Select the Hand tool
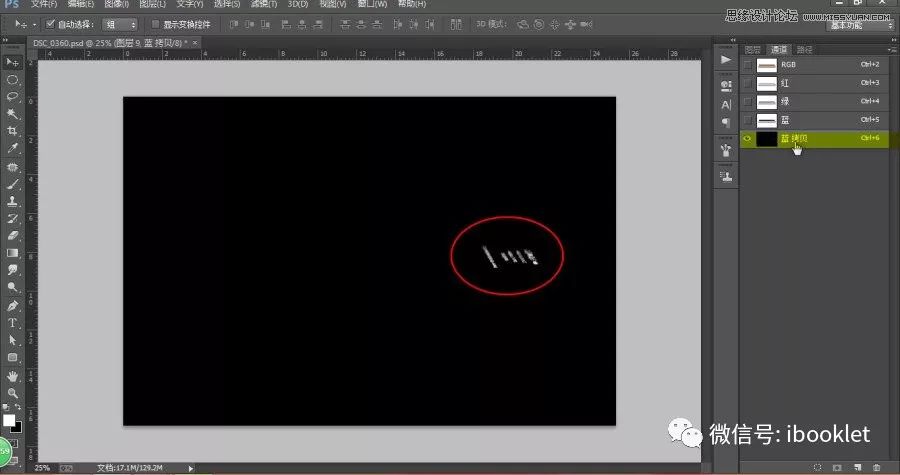Screen dimensions: 900x475 13,375
